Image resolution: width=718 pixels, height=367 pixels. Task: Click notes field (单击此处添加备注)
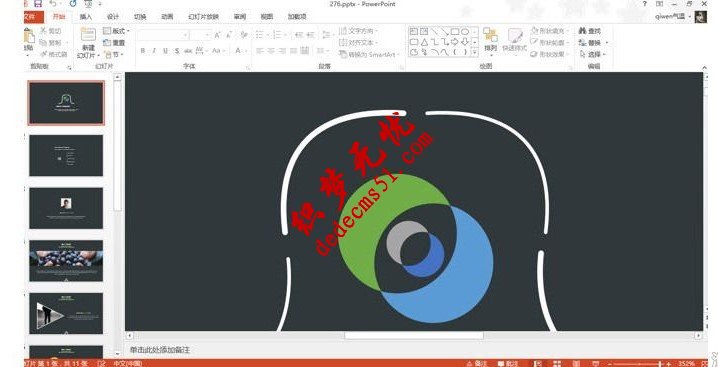[160, 350]
